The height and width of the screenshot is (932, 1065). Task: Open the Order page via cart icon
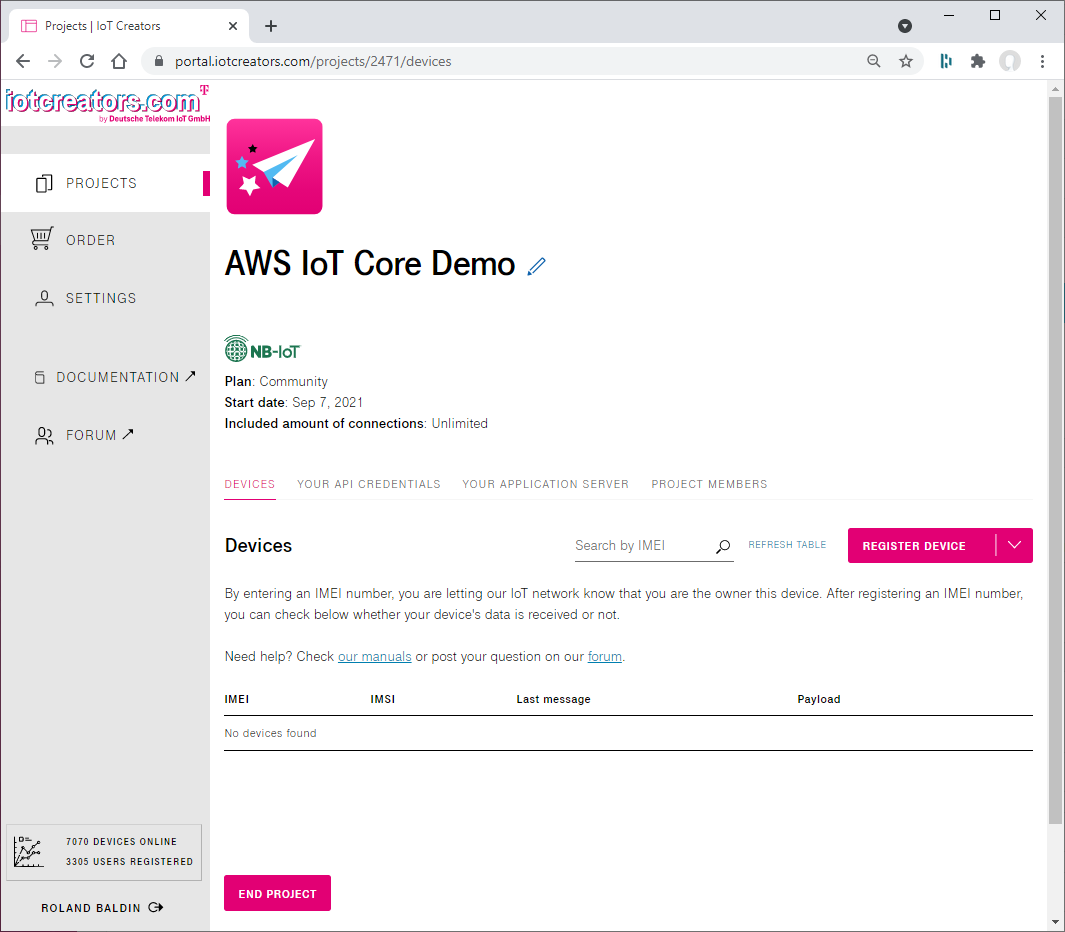42,240
